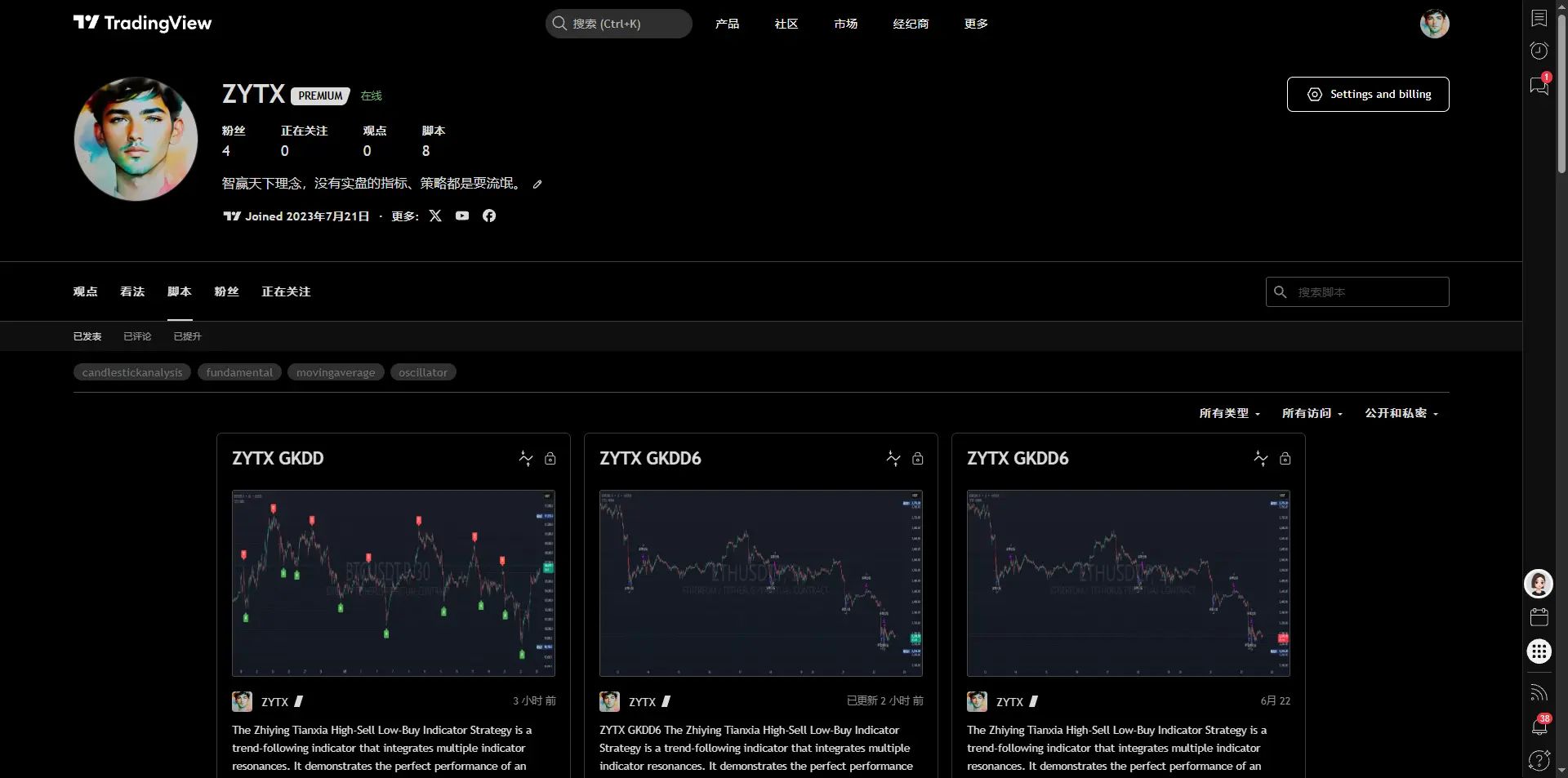Screen dimensions: 1568x778
Task: Expand the 公开和私密 filter dropdown
Action: (1401, 413)
